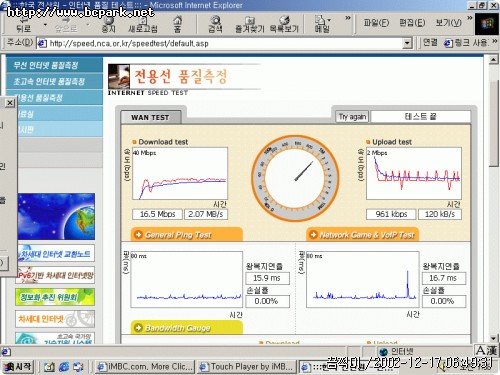Click the Upload test graph
Screen dimensions: 500x375
[414, 173]
